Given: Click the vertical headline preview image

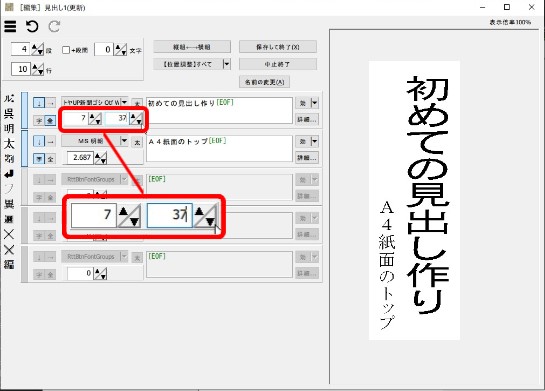Looking at the screenshot, I should click(x=414, y=201).
